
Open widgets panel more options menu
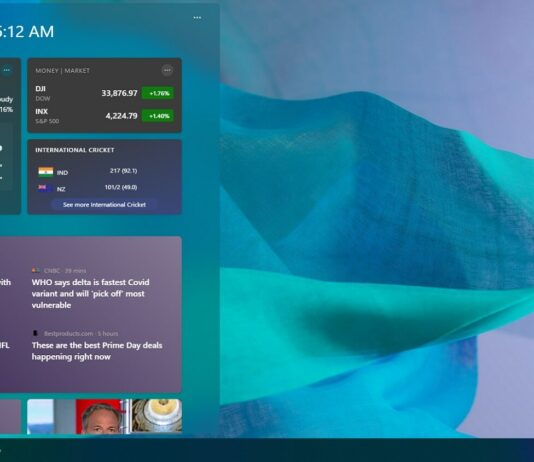tap(197, 18)
